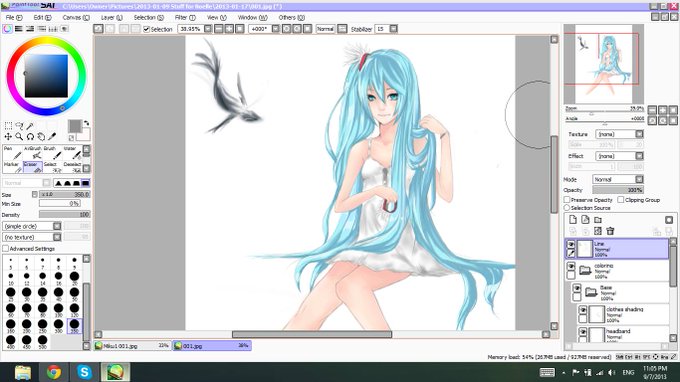Create a new layer folder
The width and height of the screenshot is (680, 382).
point(598,219)
